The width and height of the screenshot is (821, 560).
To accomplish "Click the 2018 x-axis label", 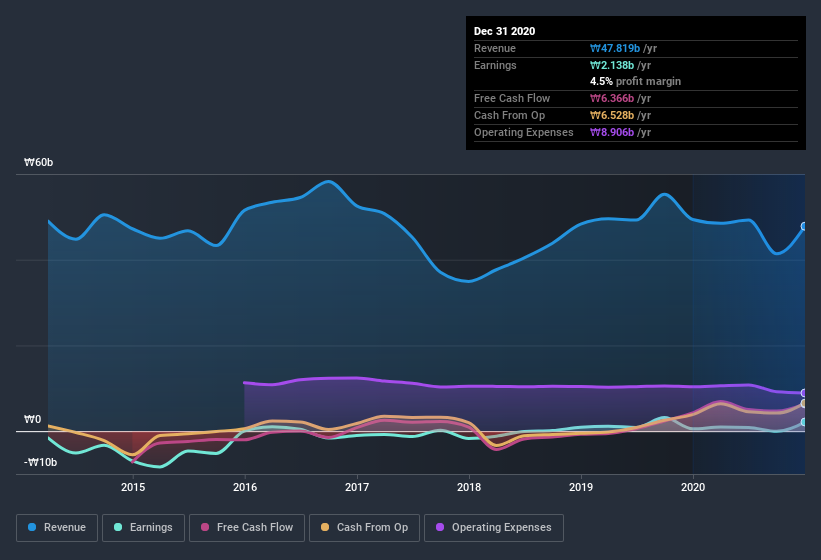I will point(469,487).
